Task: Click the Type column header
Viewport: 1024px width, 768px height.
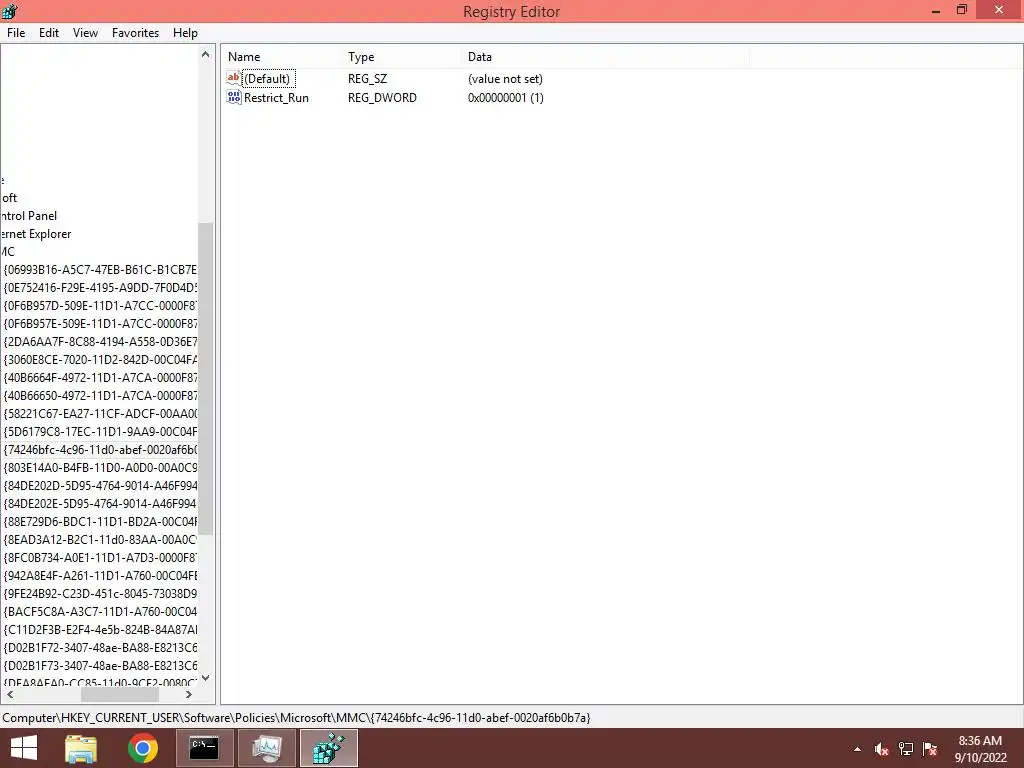Action: pyautogui.click(x=402, y=57)
